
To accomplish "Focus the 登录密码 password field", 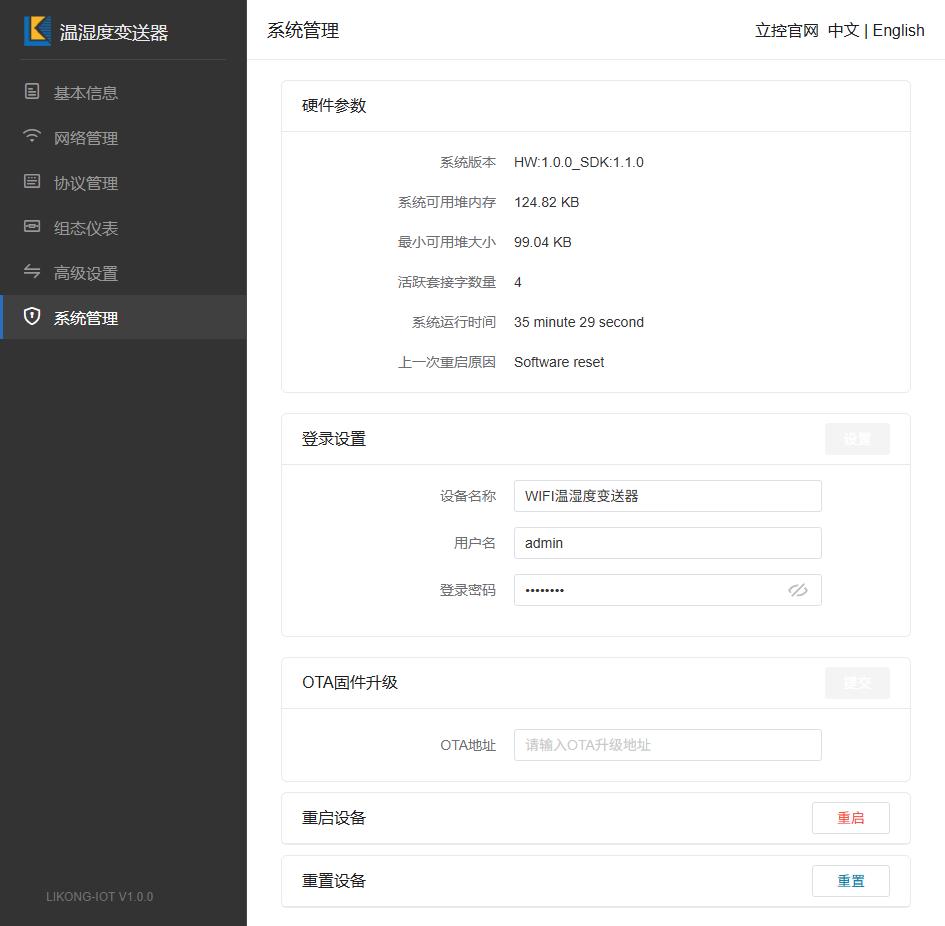I will point(667,590).
